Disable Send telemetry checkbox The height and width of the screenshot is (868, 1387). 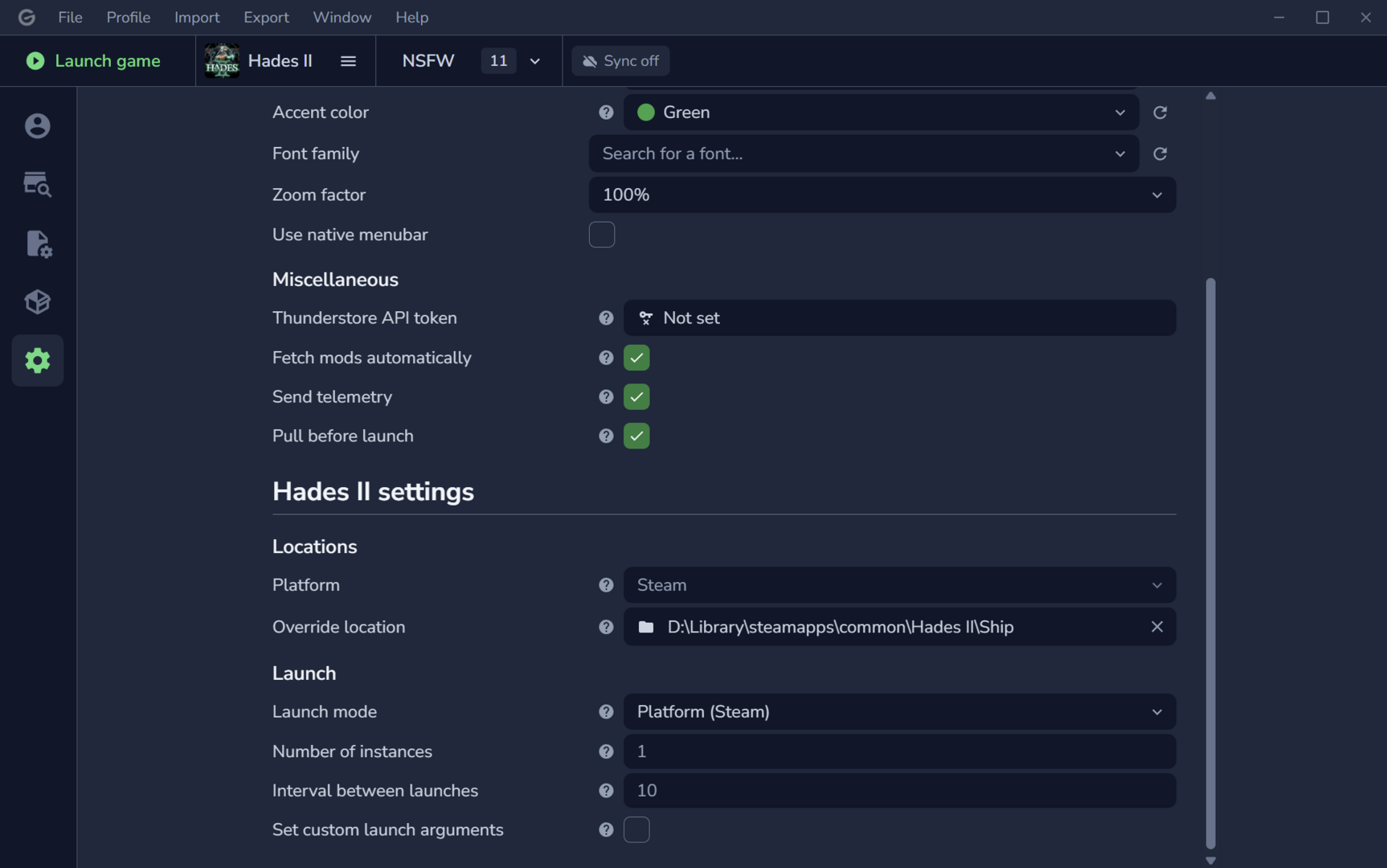pos(636,397)
